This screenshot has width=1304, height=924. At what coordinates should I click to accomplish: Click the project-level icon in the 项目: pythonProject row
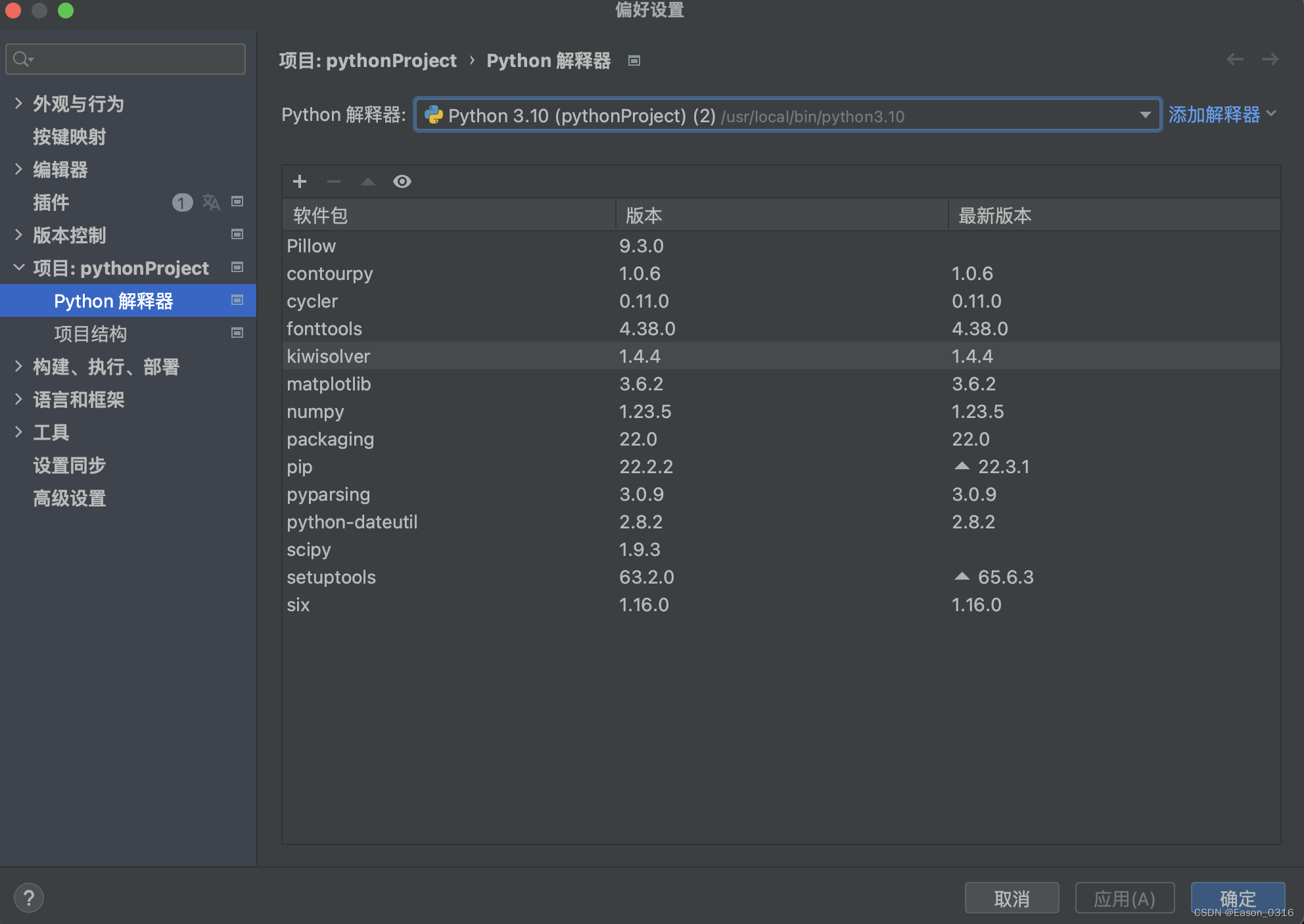[237, 267]
